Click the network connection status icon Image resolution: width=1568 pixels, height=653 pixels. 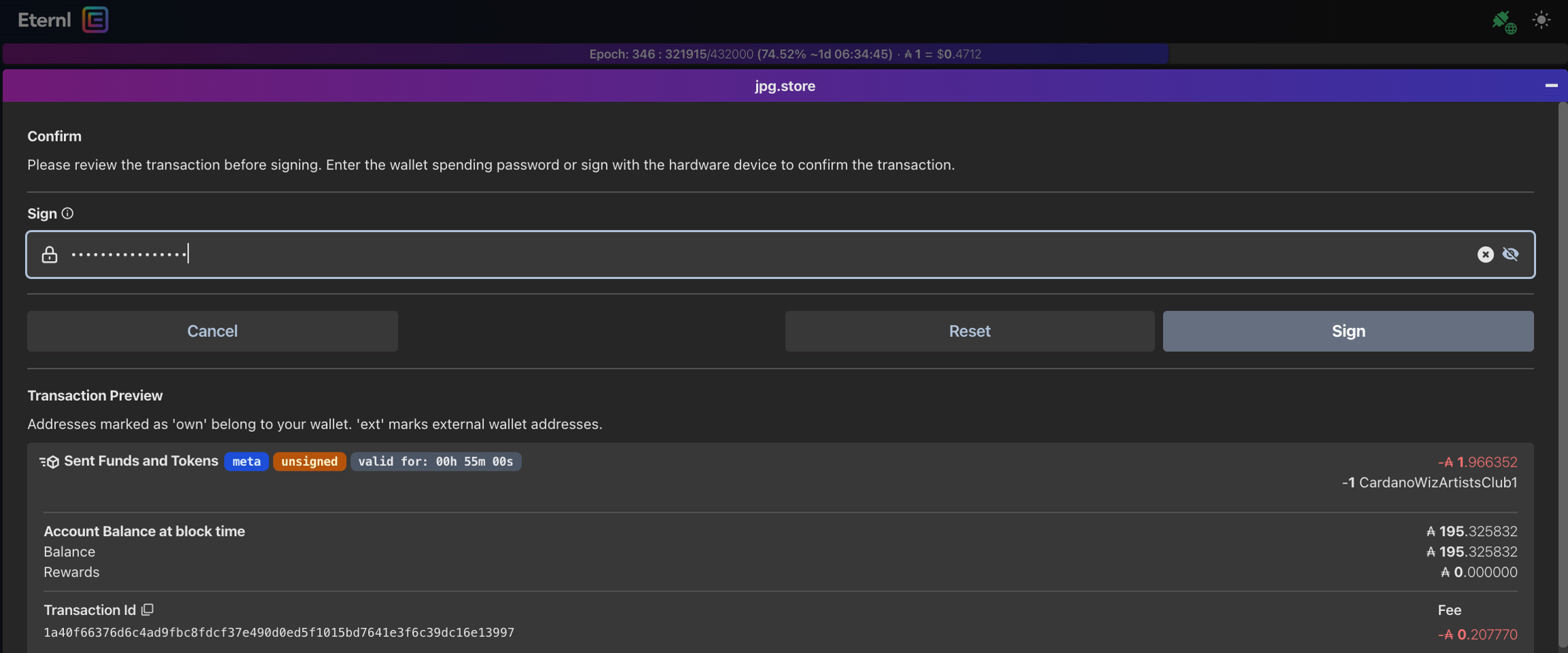(x=1503, y=21)
